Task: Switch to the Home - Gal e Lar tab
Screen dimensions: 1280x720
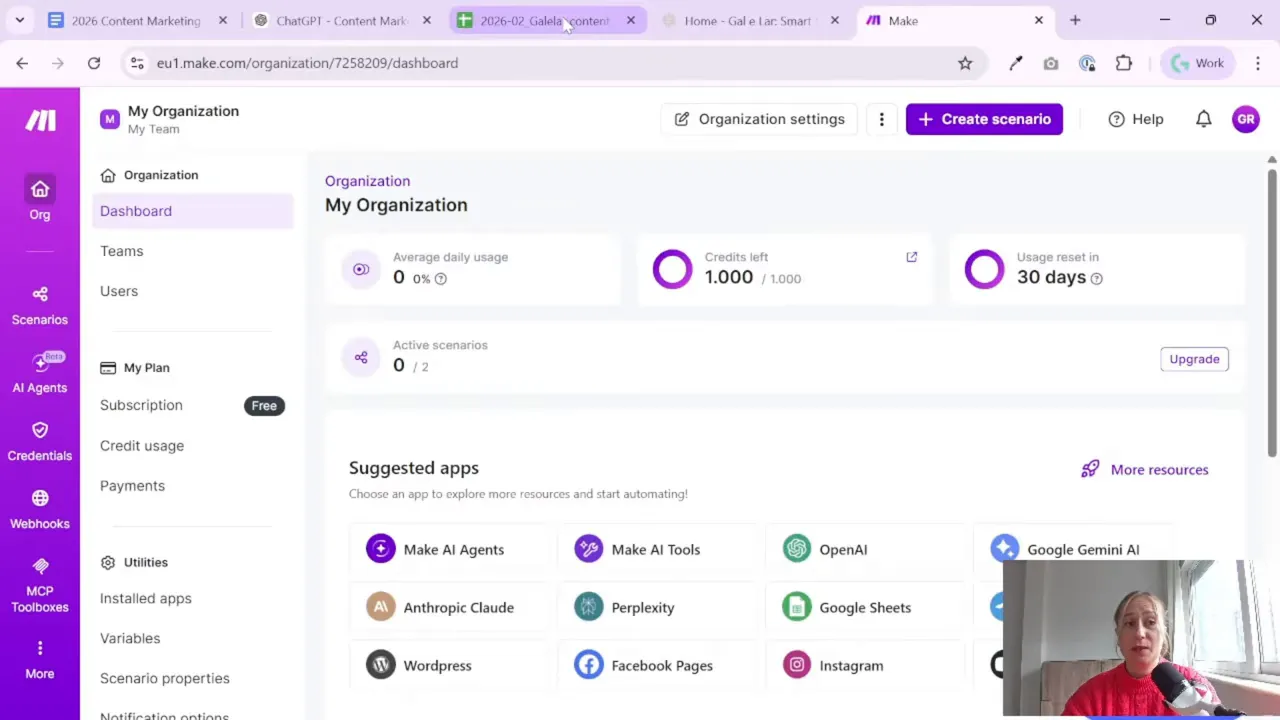Action: [750, 20]
